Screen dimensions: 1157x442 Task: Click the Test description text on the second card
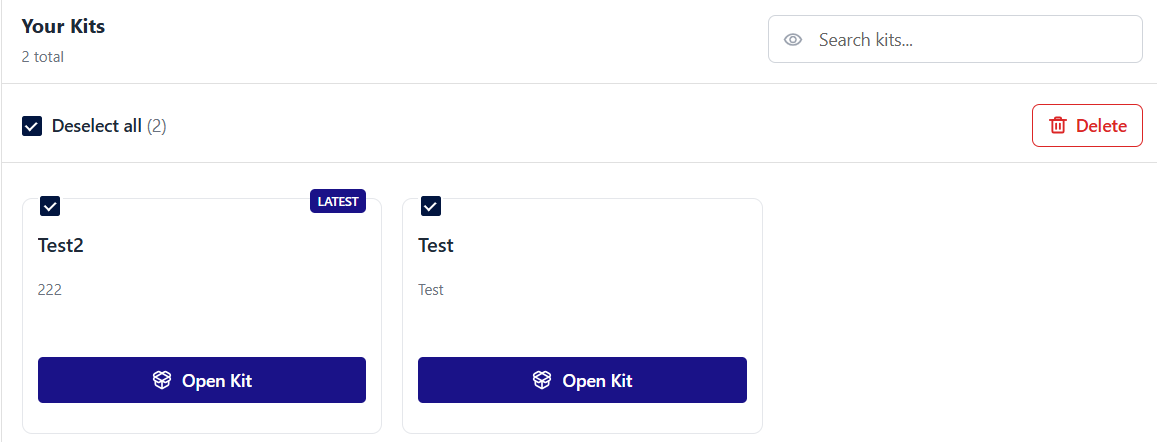pyautogui.click(x=431, y=290)
